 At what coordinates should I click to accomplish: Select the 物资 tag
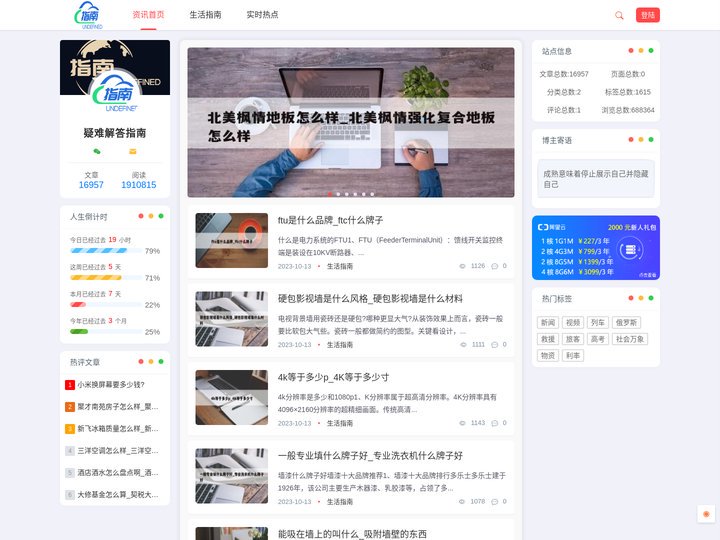[548, 356]
